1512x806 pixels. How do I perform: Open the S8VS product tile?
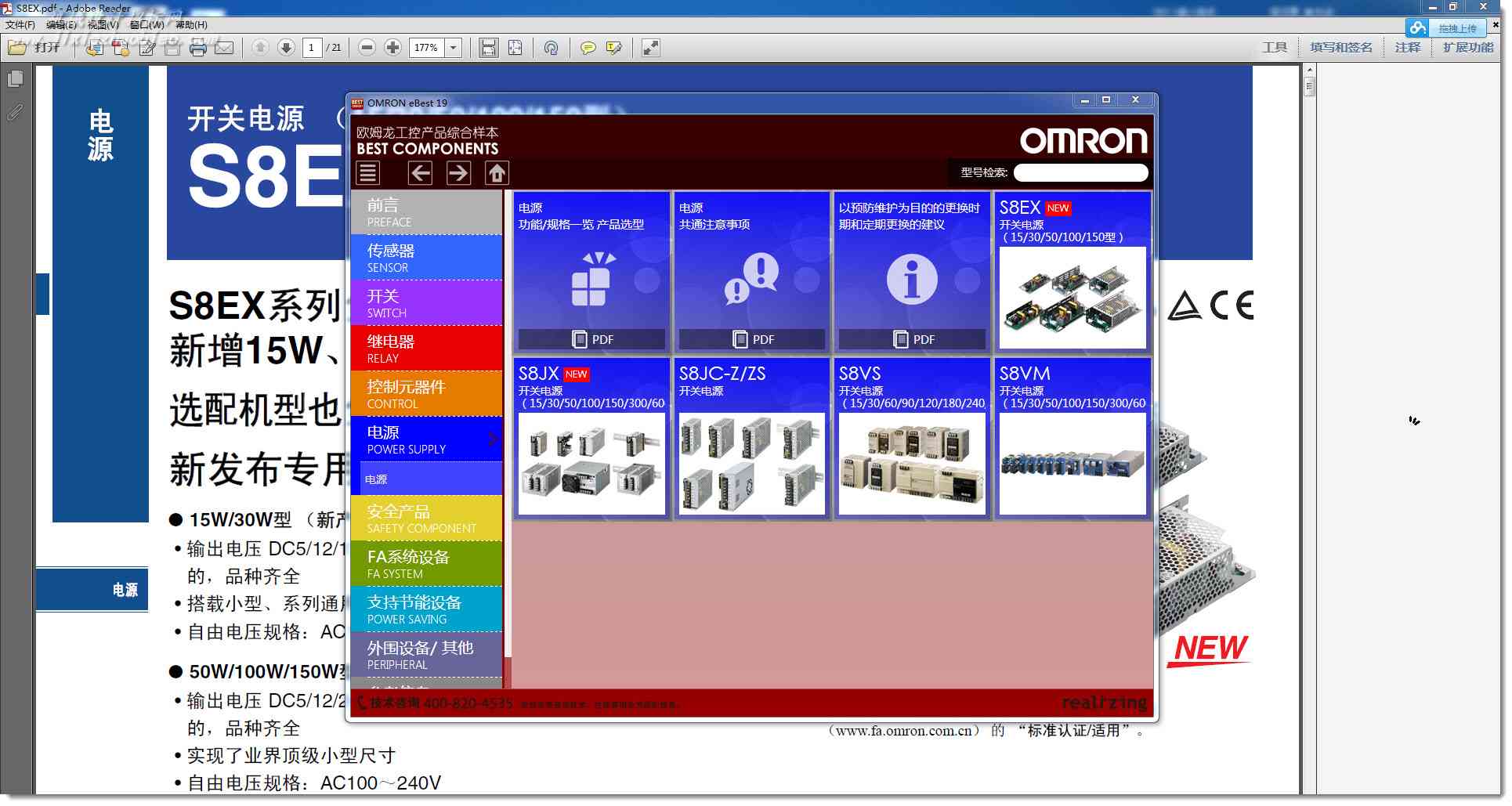(912, 438)
